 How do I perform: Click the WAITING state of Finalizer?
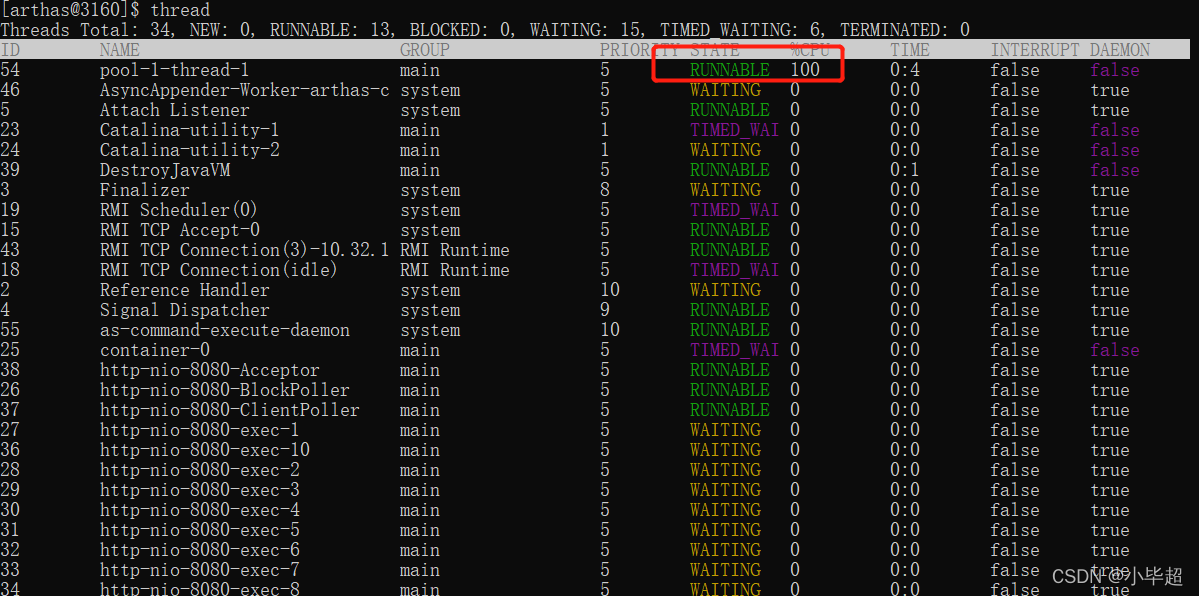725,190
